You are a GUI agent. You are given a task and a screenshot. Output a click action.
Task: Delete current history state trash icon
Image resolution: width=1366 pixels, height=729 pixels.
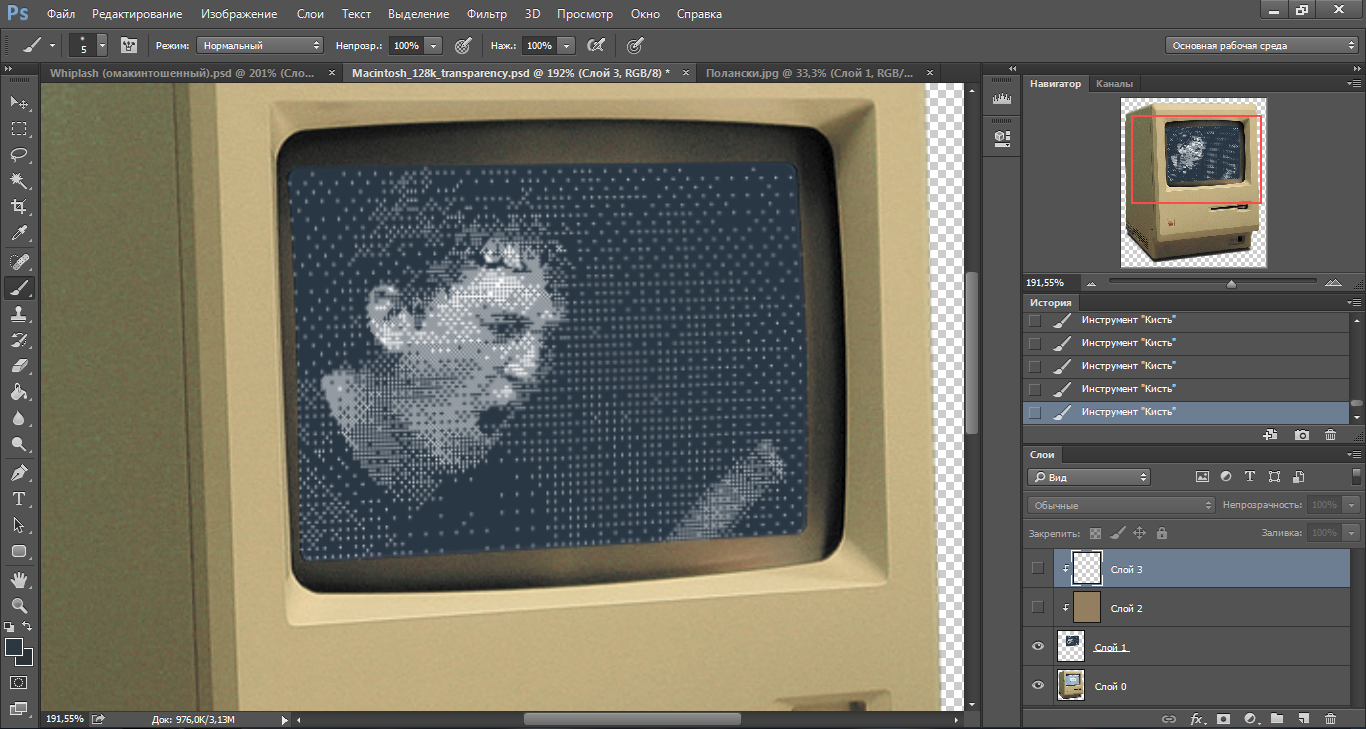pyautogui.click(x=1330, y=435)
